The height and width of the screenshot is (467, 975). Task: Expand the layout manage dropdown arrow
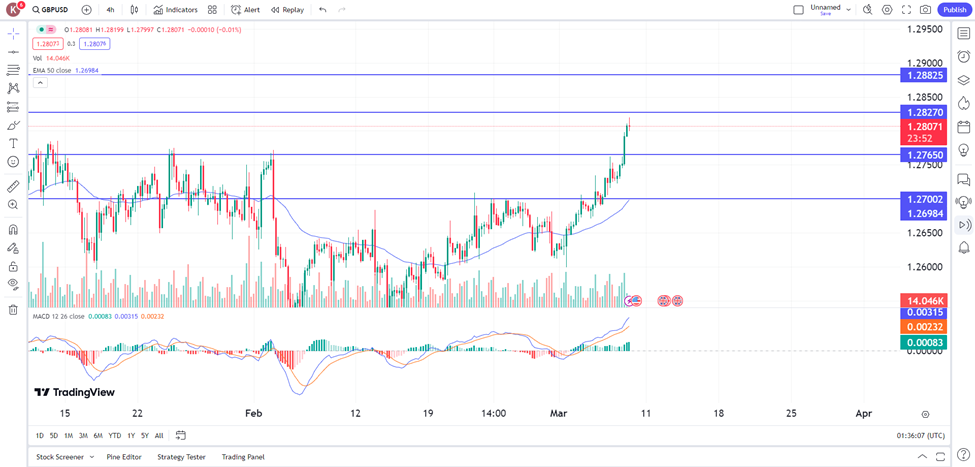tap(849, 10)
